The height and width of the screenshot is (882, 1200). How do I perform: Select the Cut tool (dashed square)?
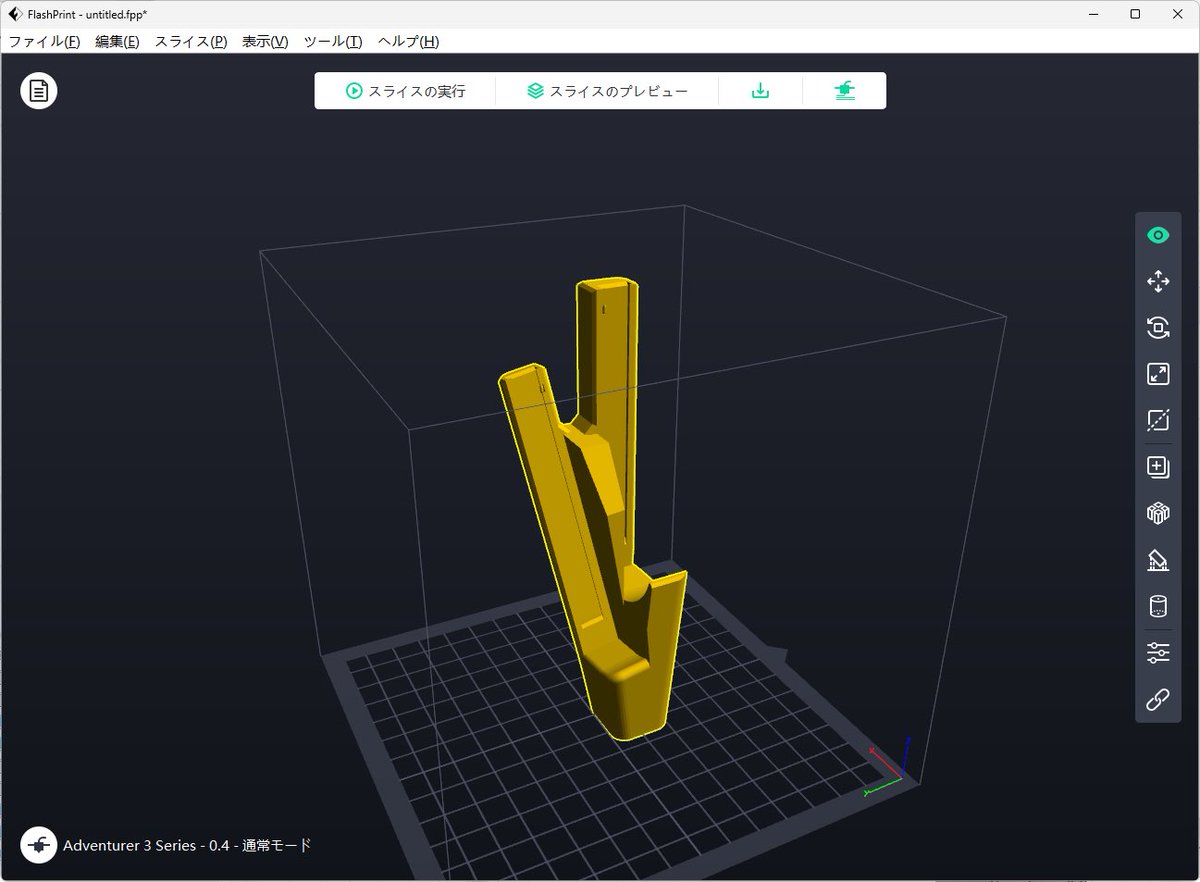pos(1158,420)
